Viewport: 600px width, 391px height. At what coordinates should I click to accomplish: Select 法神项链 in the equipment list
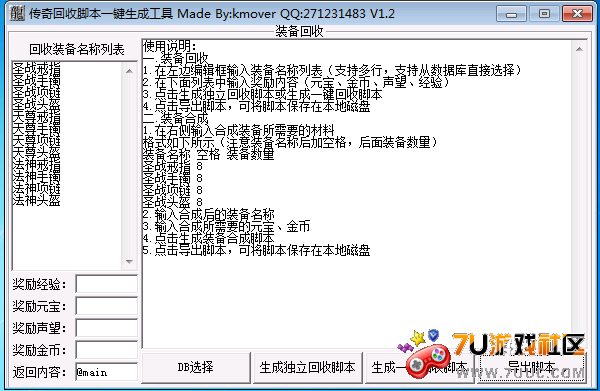[36, 188]
